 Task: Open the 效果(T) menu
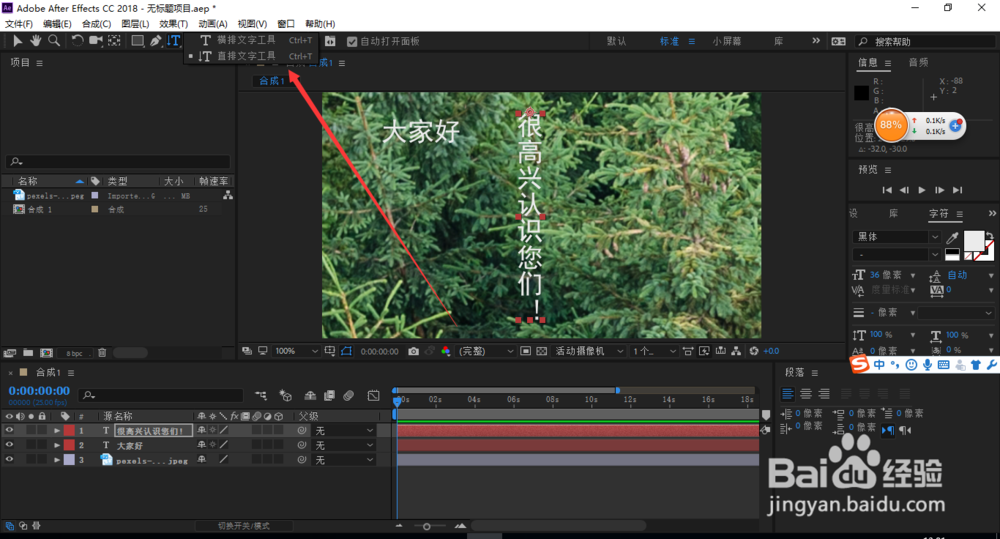173,24
